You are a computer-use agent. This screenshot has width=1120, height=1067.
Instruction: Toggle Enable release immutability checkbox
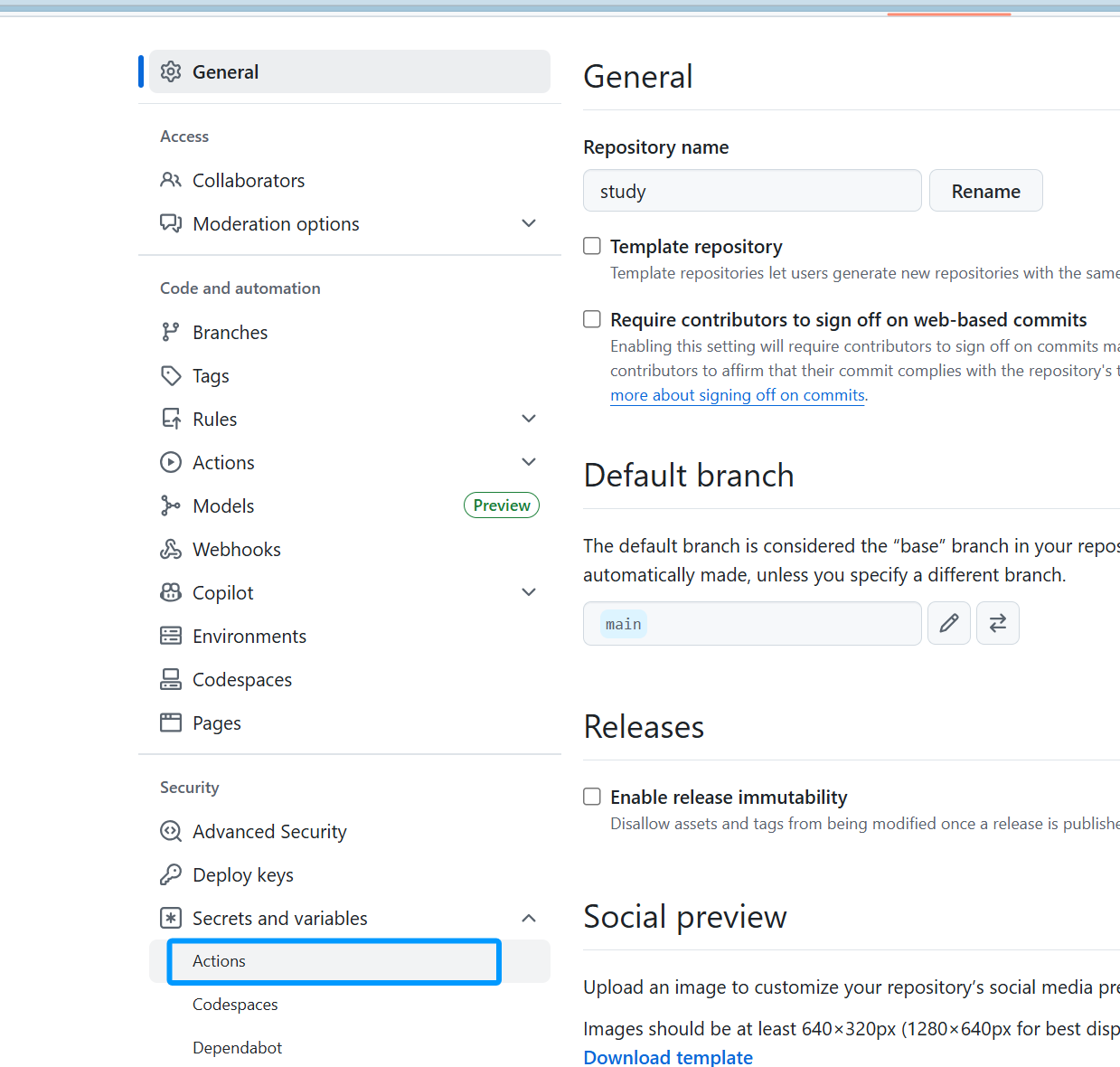pyautogui.click(x=592, y=797)
